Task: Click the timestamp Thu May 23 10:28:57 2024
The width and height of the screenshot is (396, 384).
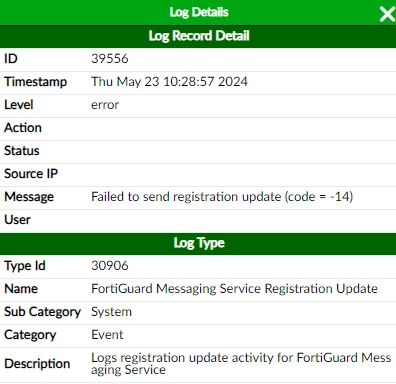Action: (169, 82)
